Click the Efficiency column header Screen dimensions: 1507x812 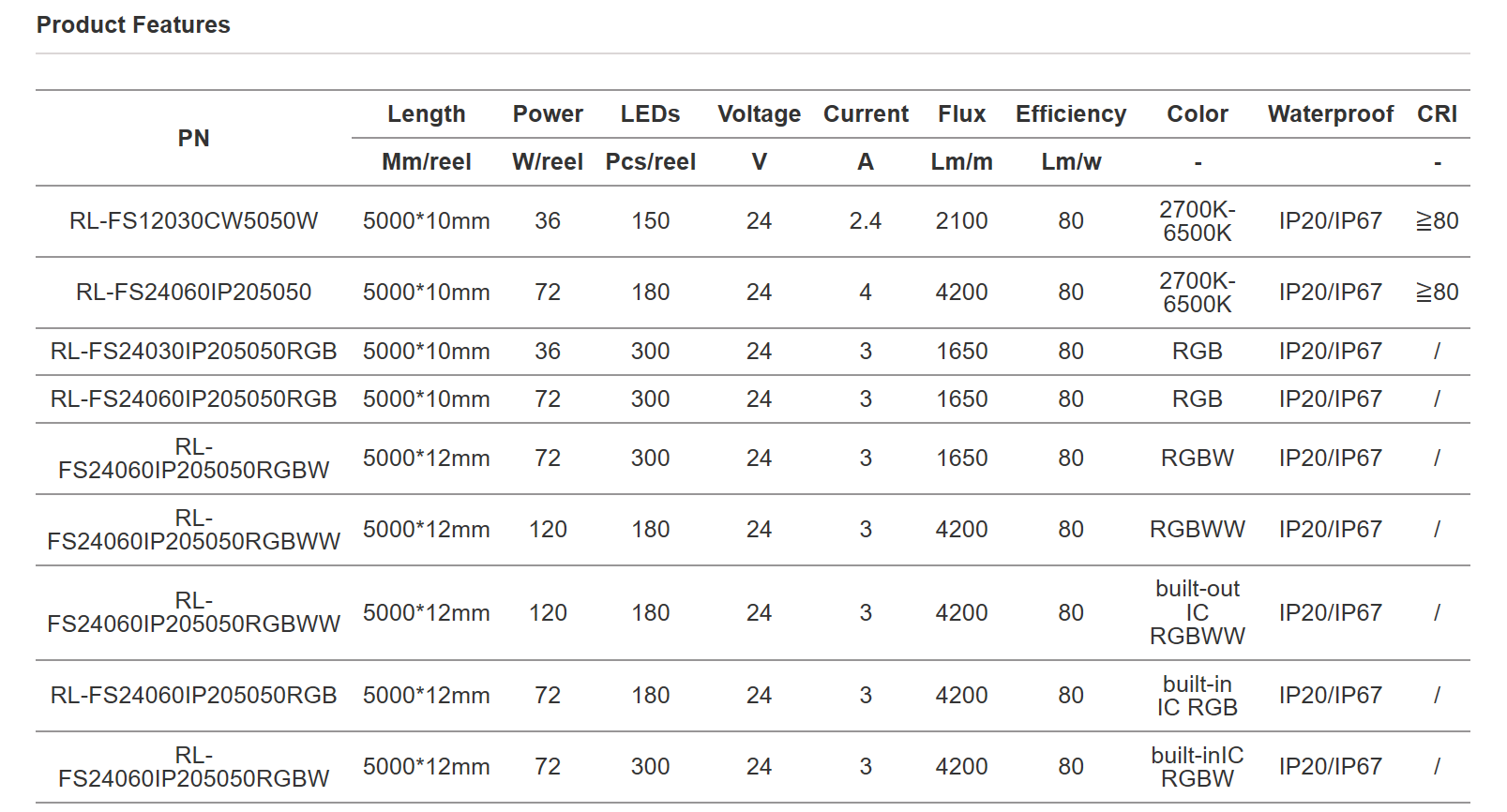1071,114
